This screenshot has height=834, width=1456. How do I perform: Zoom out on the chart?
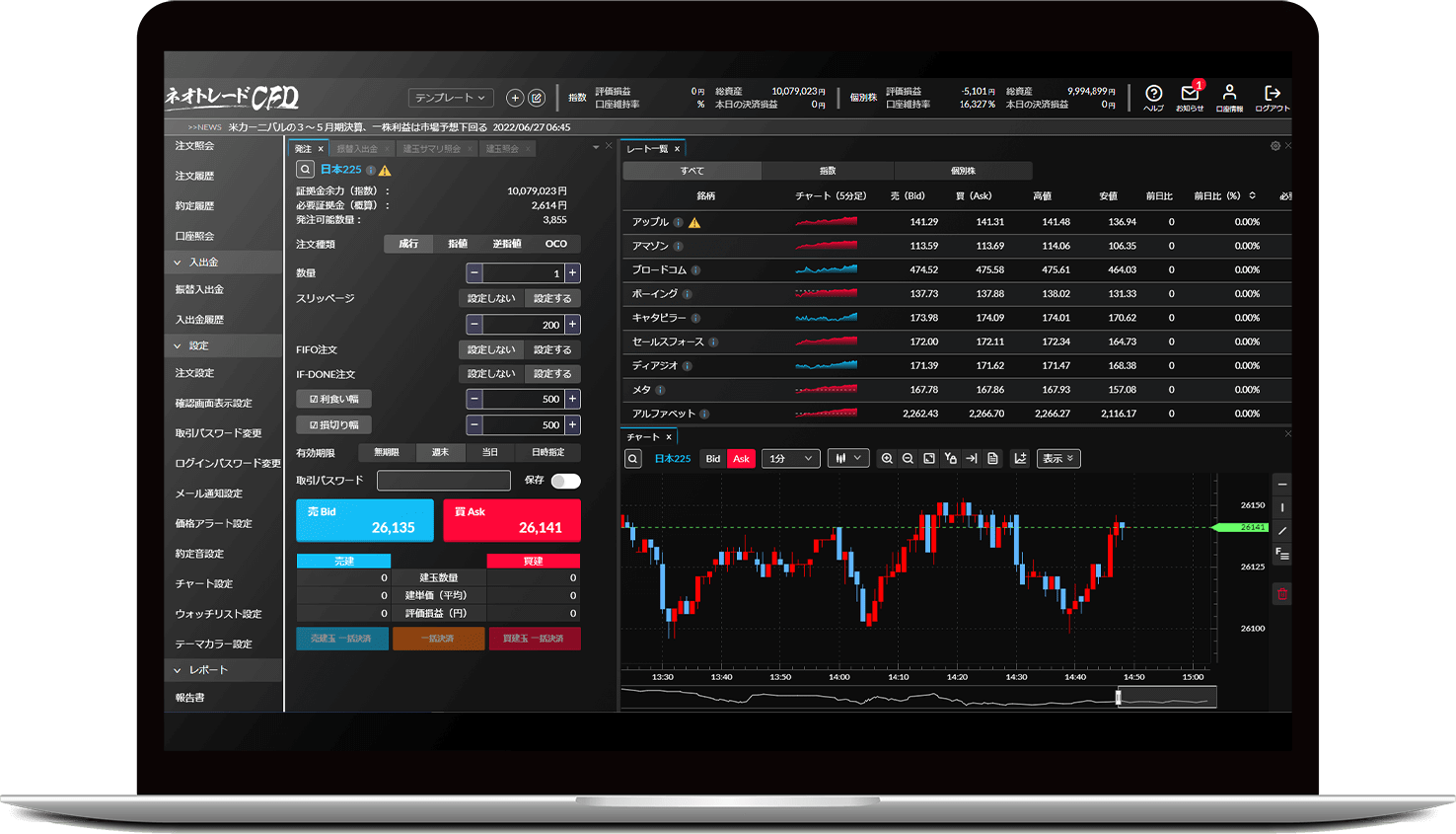coord(908,459)
